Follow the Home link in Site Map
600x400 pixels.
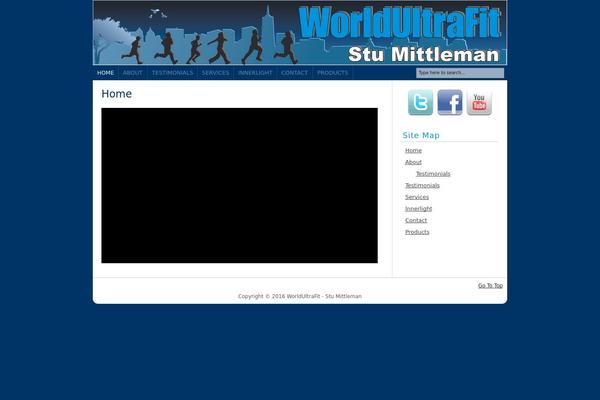pyautogui.click(x=413, y=151)
